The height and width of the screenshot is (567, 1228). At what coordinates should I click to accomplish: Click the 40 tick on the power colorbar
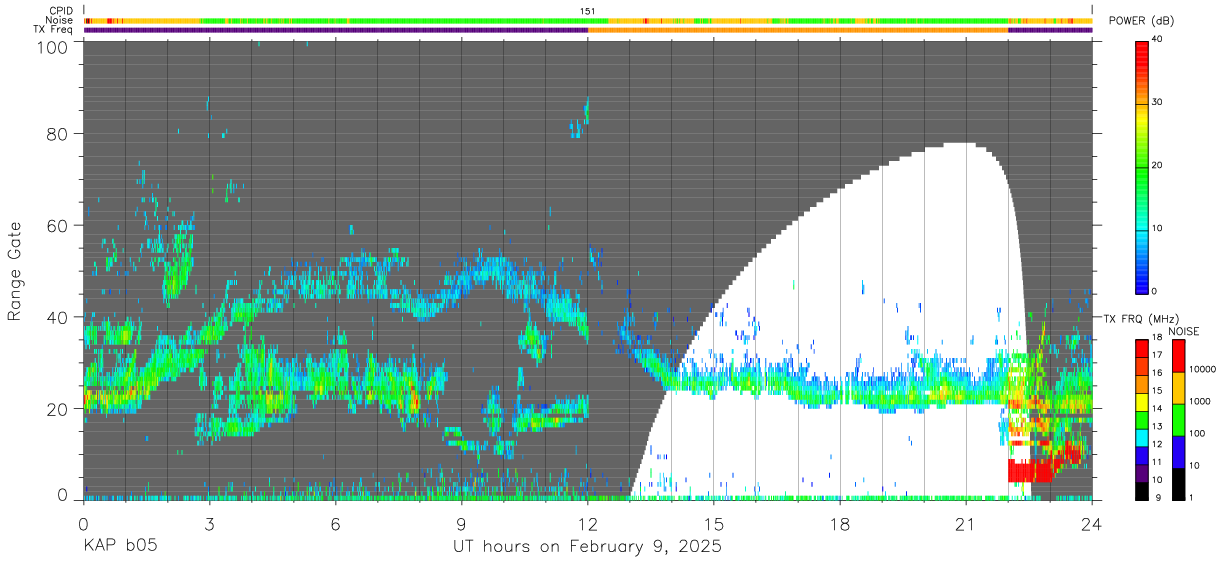click(1157, 39)
